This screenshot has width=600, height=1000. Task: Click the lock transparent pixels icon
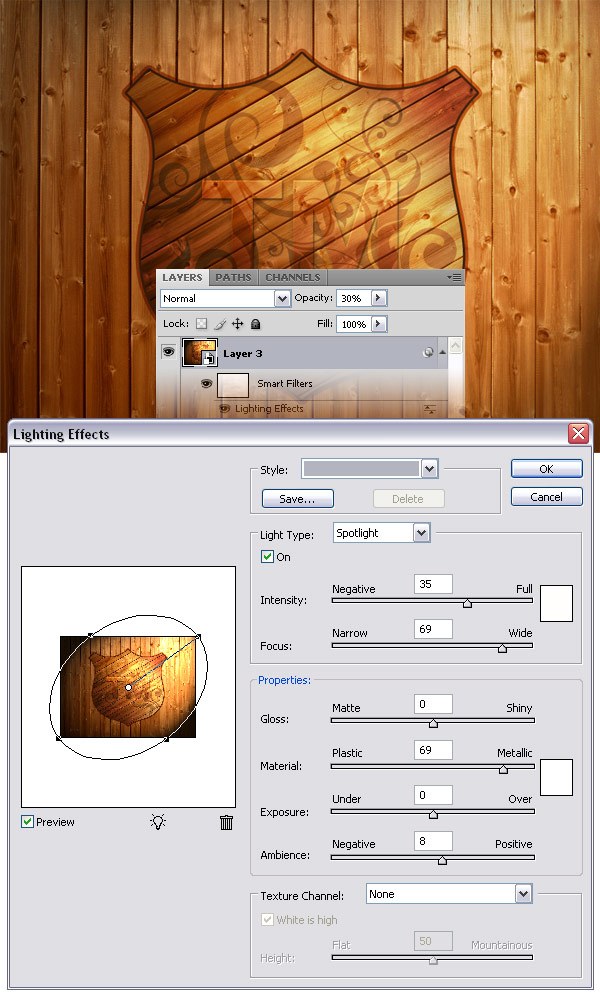pos(201,324)
